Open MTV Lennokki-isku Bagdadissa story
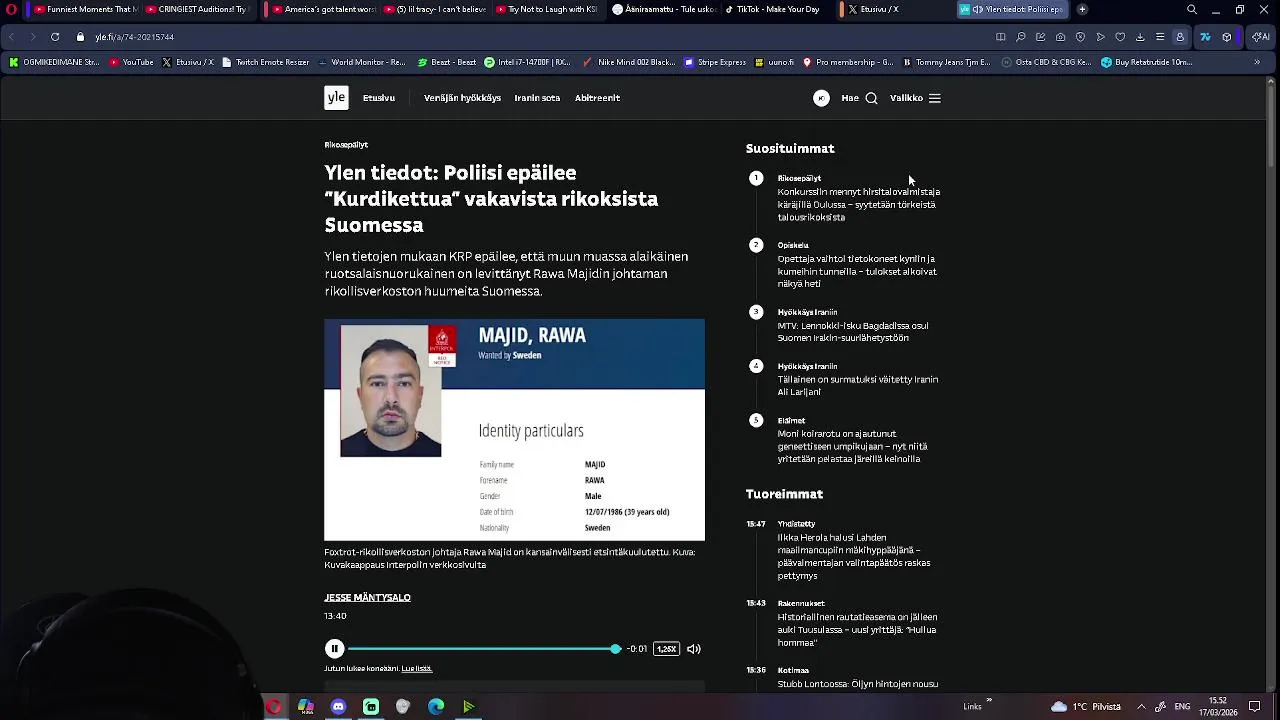This screenshot has height=720, width=1280. [853, 332]
